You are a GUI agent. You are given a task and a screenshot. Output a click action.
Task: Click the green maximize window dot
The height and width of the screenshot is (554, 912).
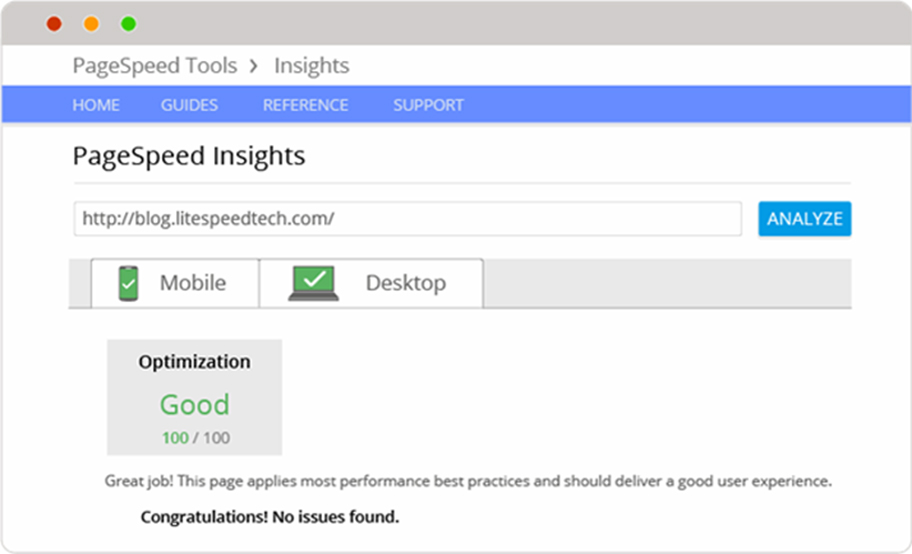coord(128,24)
